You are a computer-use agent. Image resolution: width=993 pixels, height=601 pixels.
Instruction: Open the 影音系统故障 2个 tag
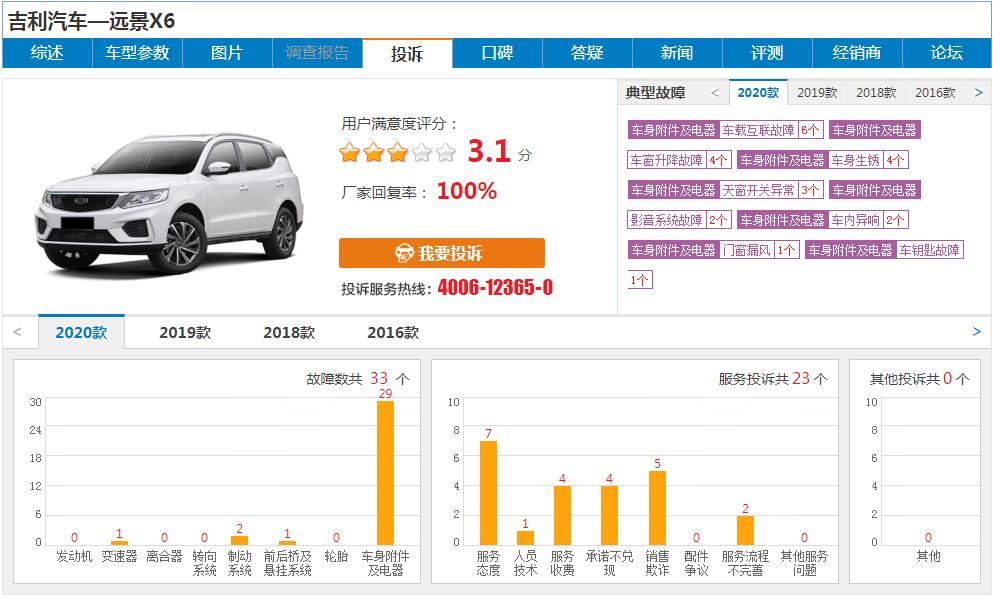coord(680,220)
